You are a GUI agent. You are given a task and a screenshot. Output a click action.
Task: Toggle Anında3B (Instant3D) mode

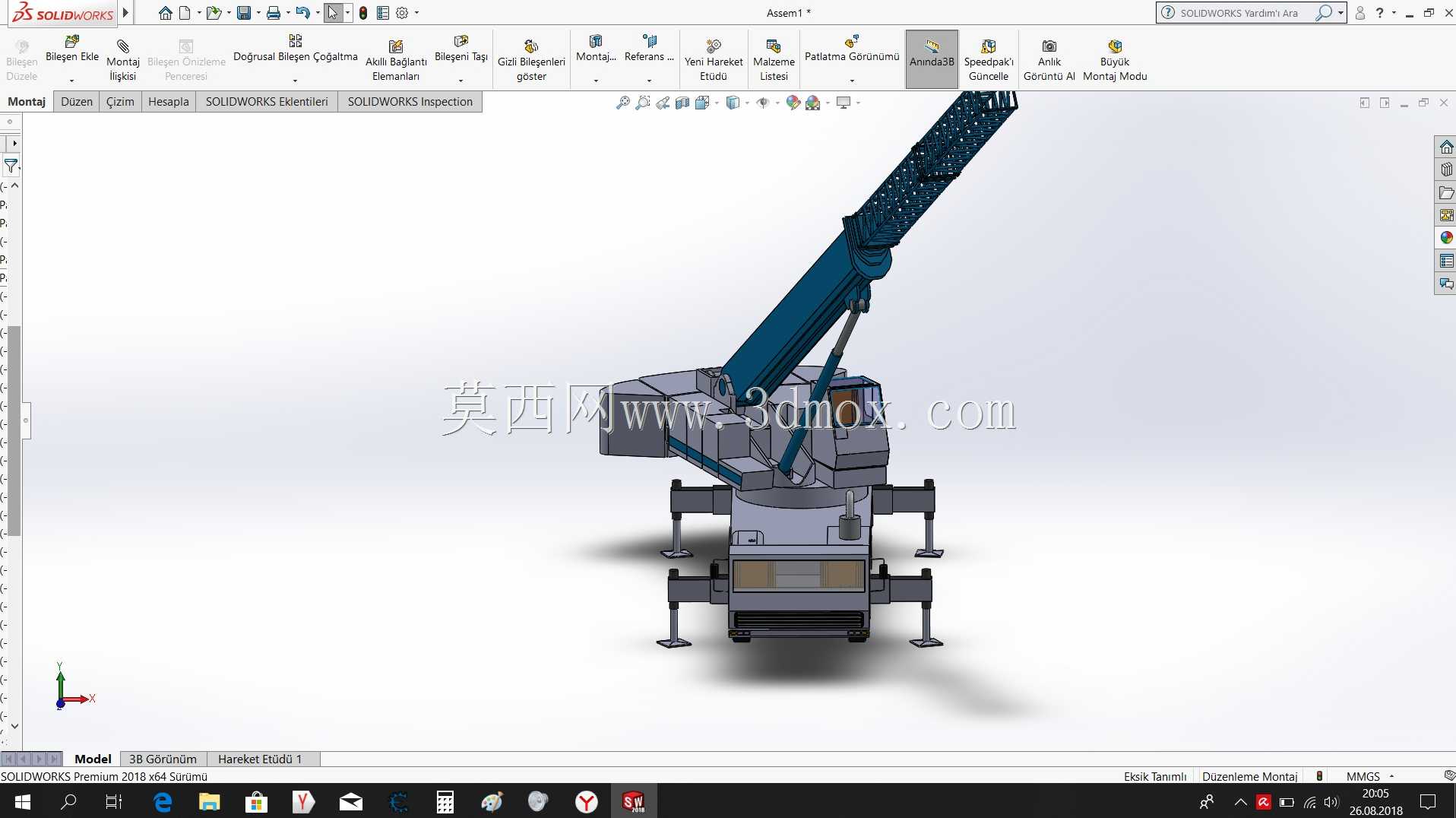point(932,59)
